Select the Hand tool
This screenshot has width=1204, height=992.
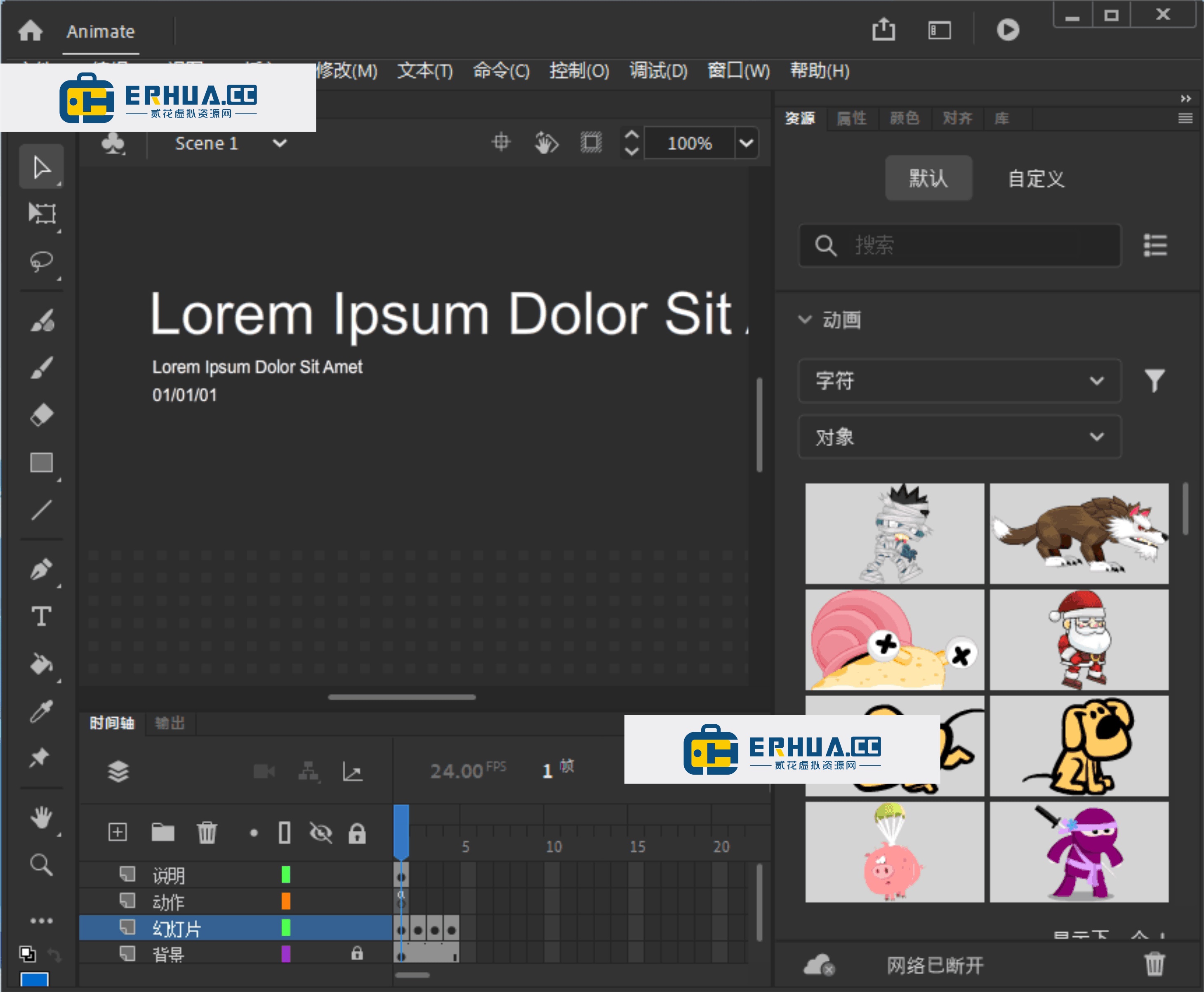[x=41, y=817]
